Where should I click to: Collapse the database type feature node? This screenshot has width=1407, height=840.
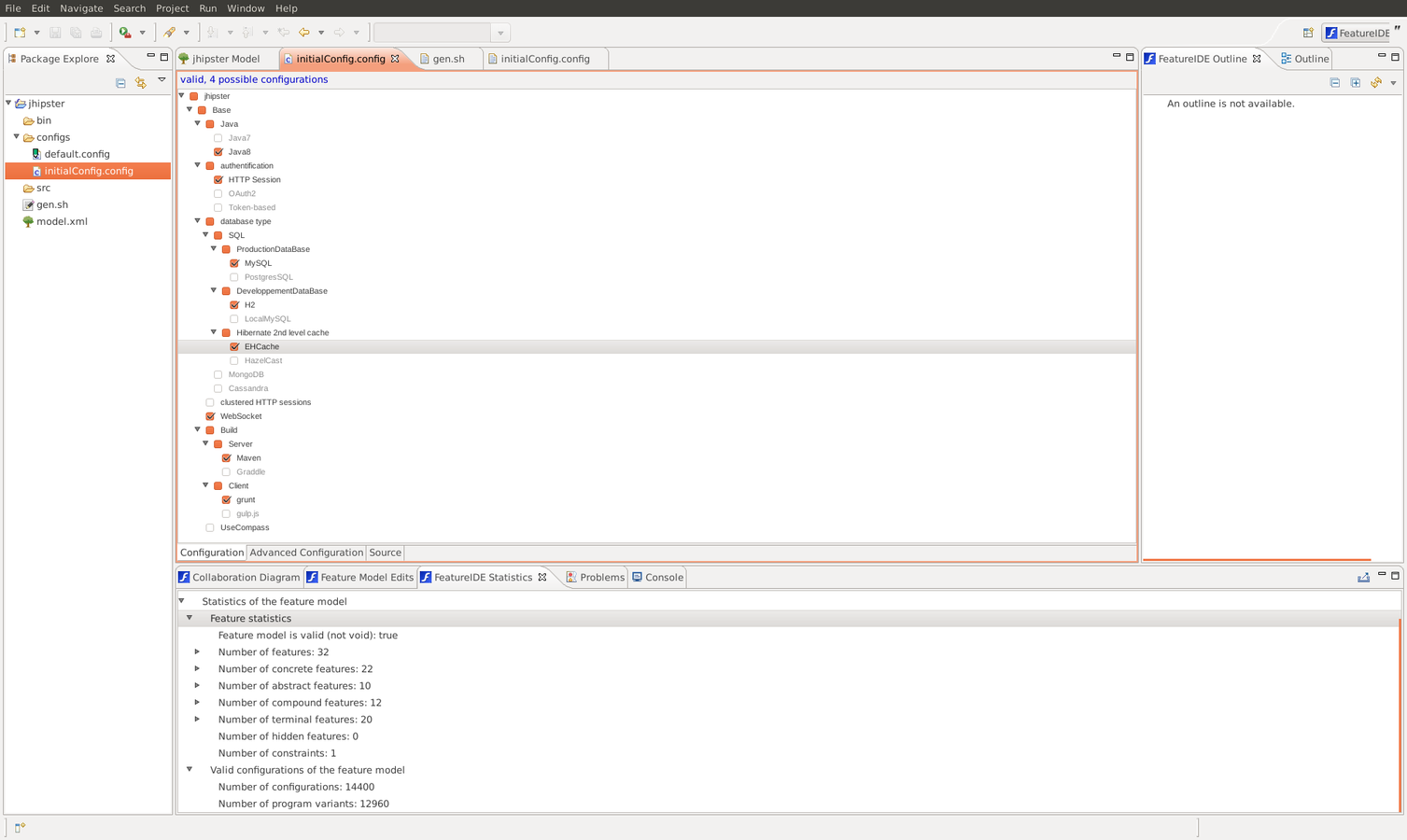point(198,221)
